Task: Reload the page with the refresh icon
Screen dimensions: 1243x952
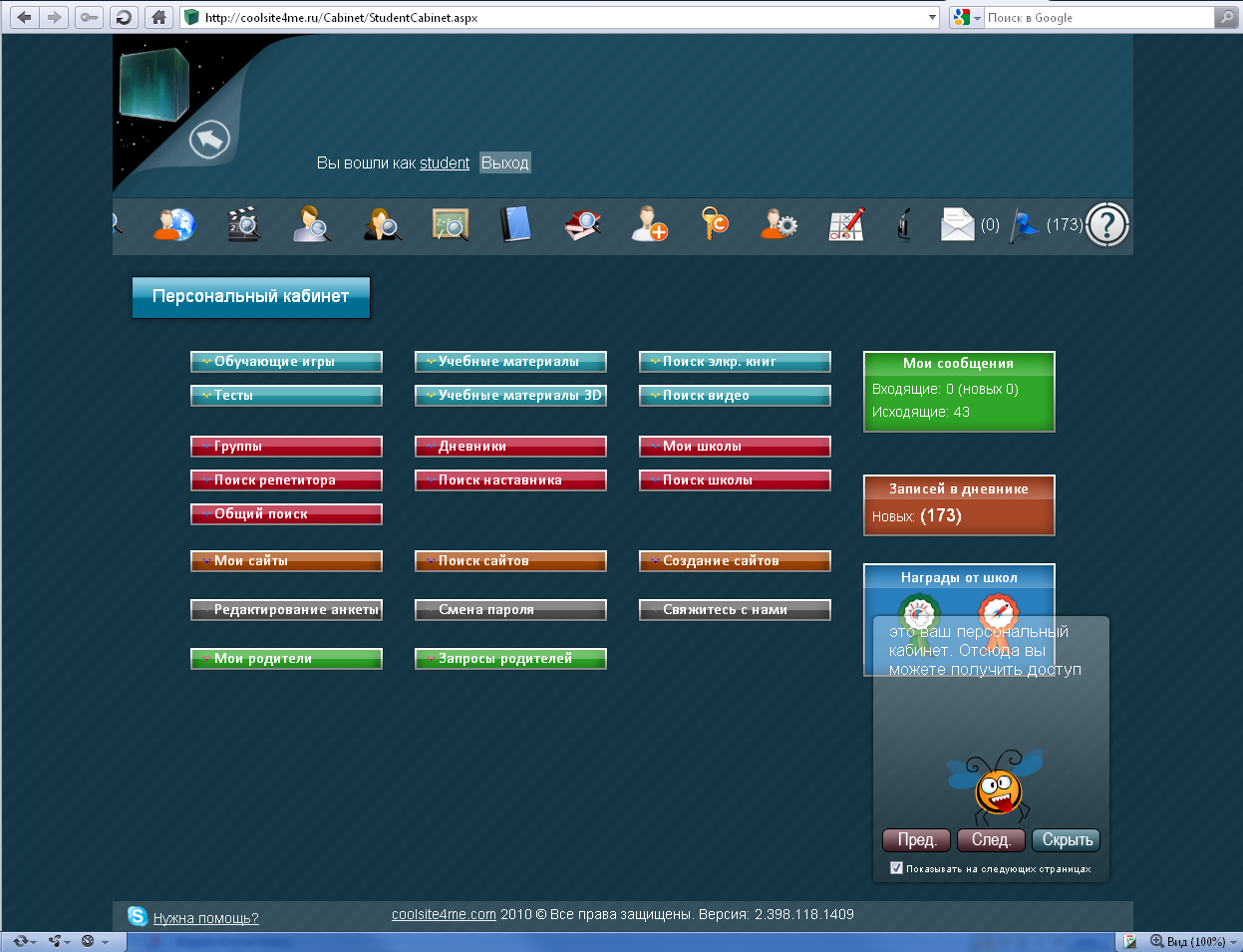Action: tap(123, 17)
